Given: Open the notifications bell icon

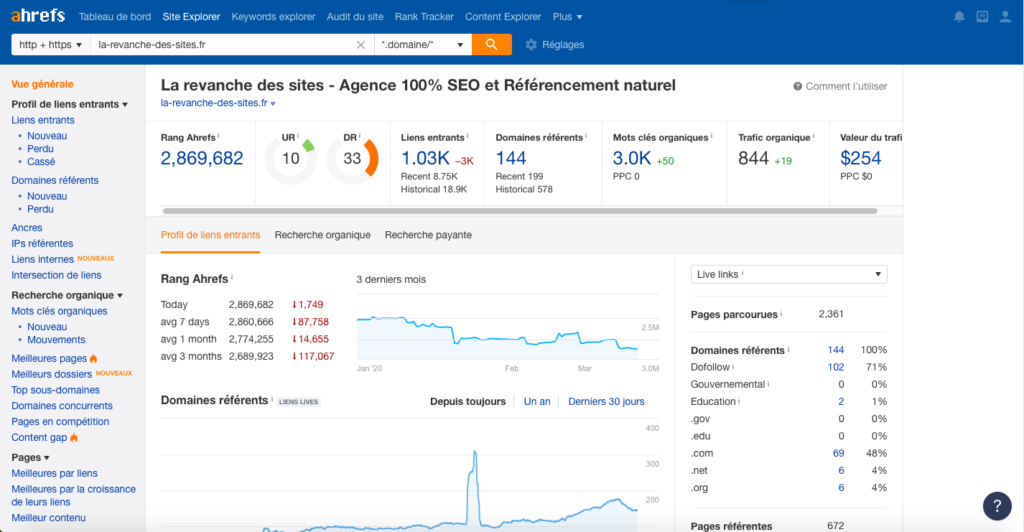Looking at the screenshot, I should 959,17.
